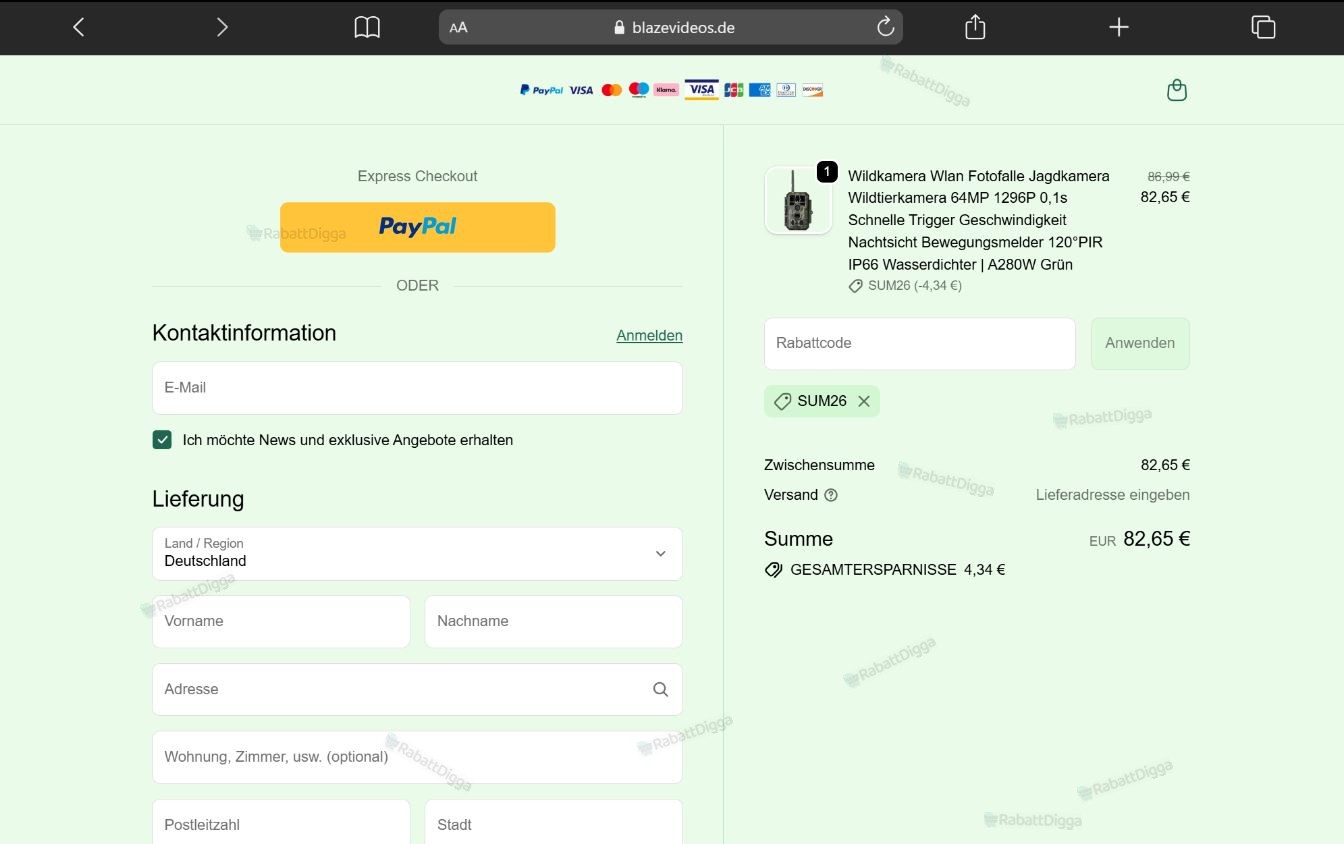Open the Safari share sheet icon
This screenshot has height=844, width=1344.
point(975,27)
